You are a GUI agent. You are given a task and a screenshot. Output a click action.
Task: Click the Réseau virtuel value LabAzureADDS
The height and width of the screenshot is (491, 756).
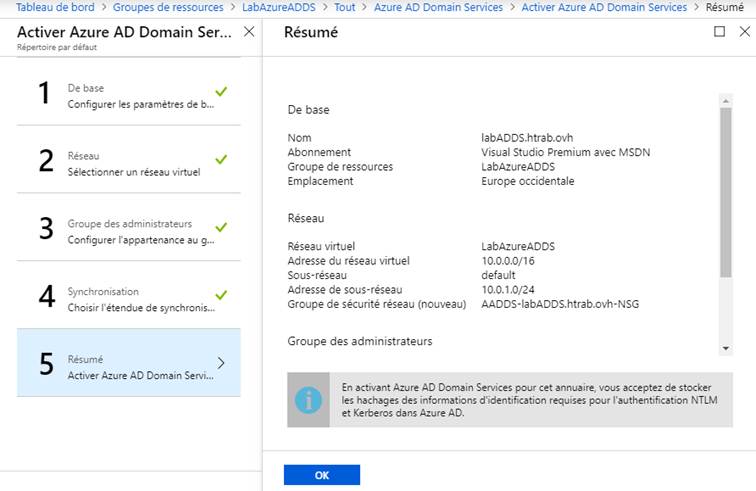click(518, 246)
